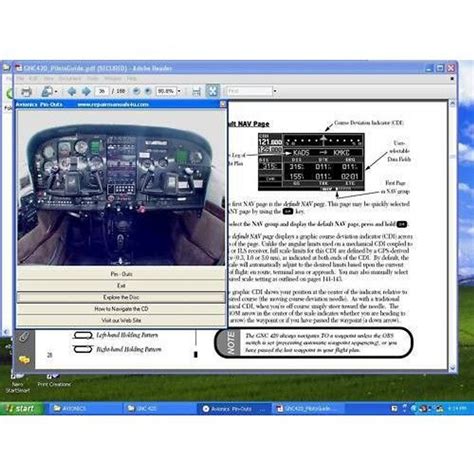The height and width of the screenshot is (474, 474).
Task: Open the attachments paperclip panel icon
Action: click(24, 337)
